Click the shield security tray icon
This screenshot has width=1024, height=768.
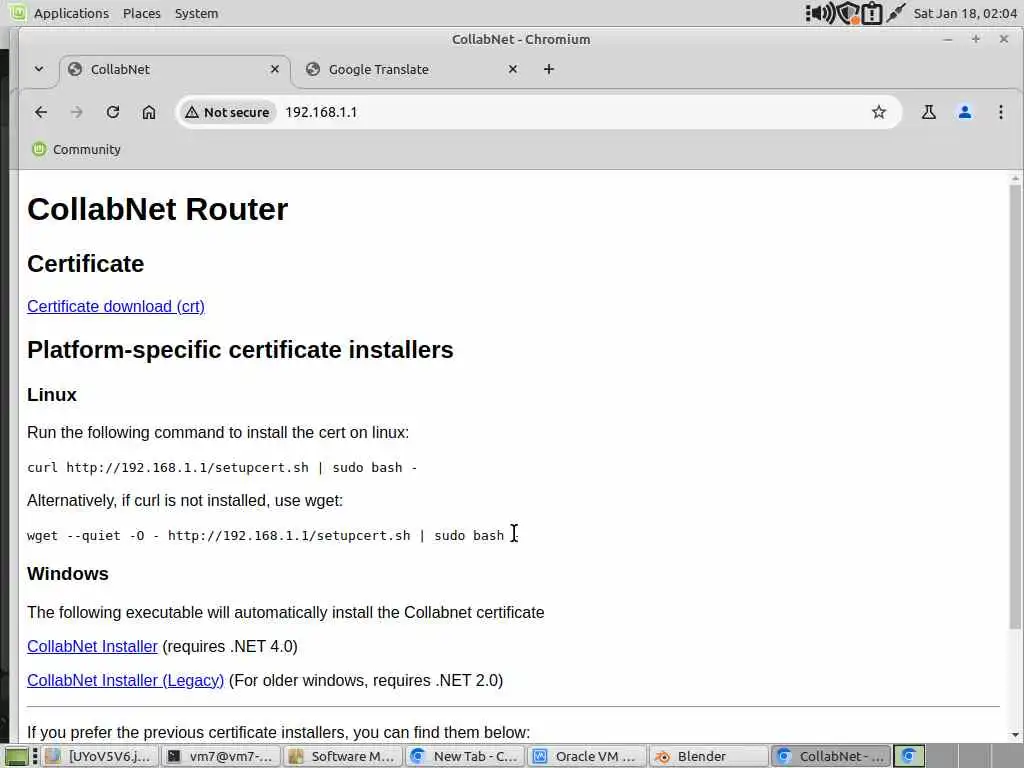pos(848,13)
